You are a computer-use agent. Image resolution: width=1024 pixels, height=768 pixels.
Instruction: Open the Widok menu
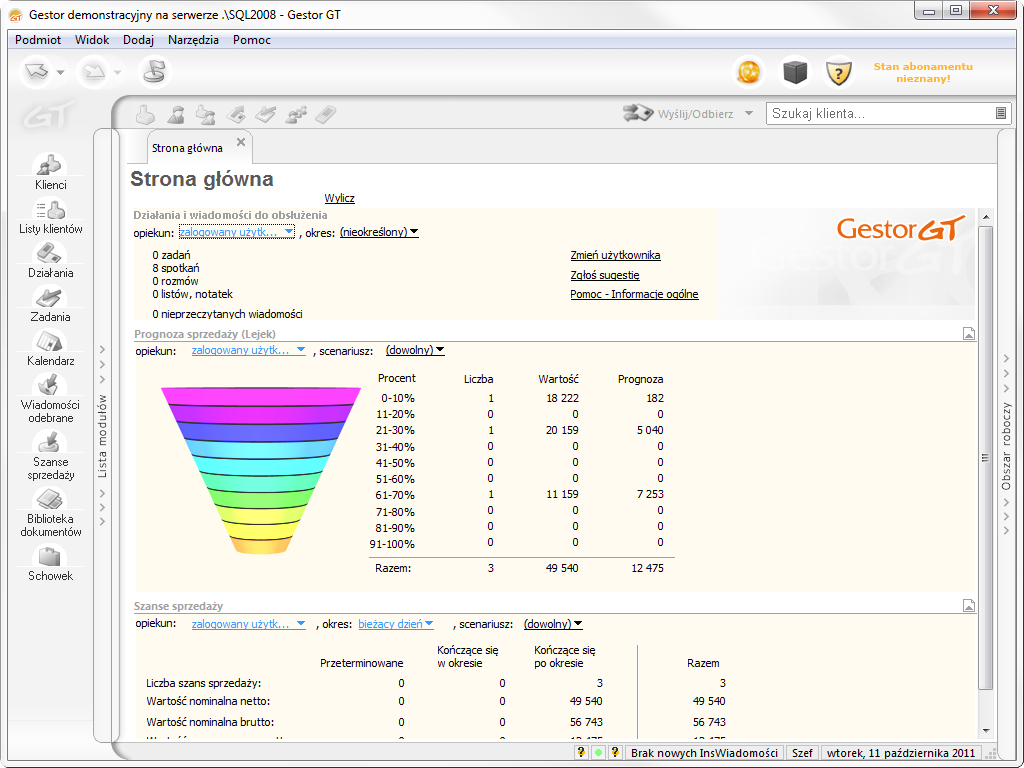coord(92,40)
